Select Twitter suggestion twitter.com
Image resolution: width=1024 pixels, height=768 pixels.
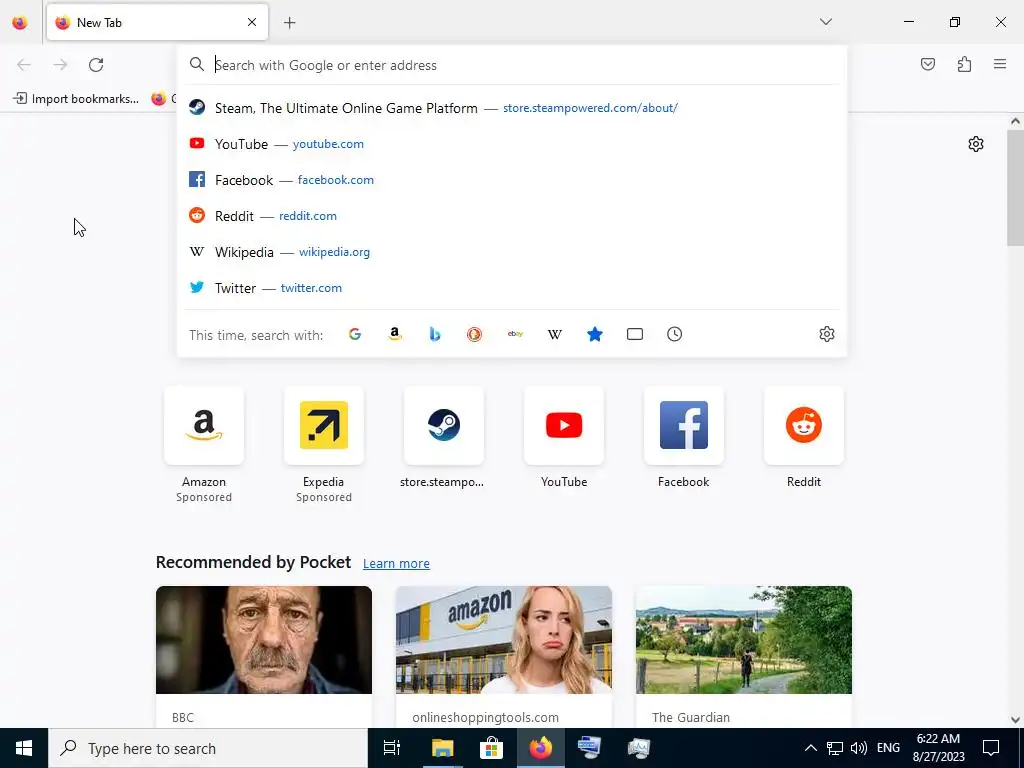(x=512, y=287)
